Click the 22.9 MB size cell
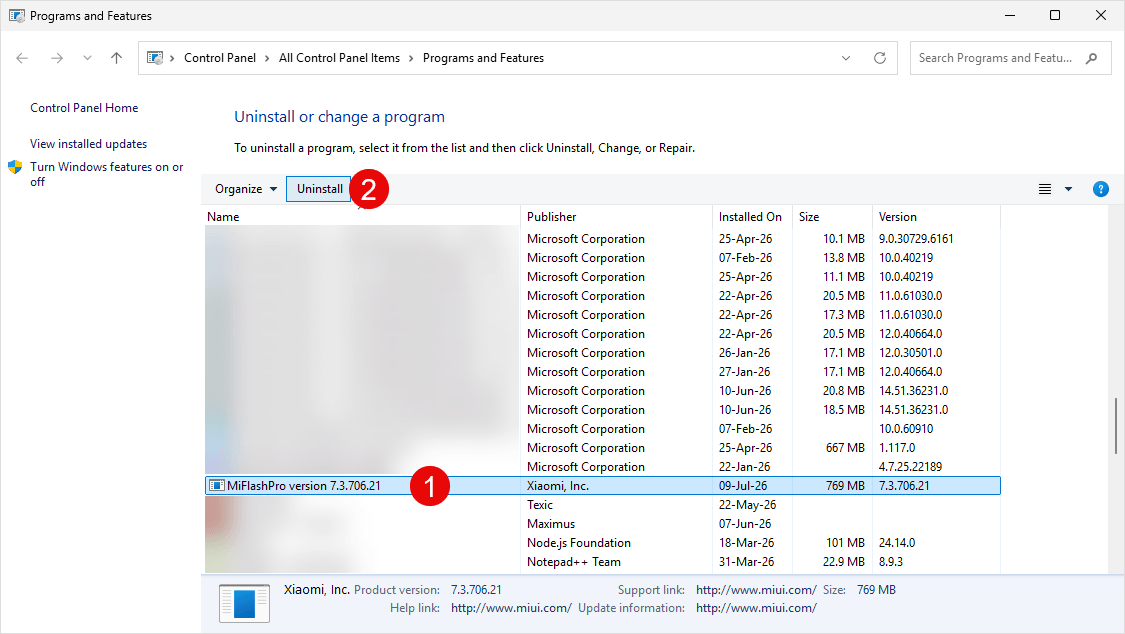 (844, 562)
